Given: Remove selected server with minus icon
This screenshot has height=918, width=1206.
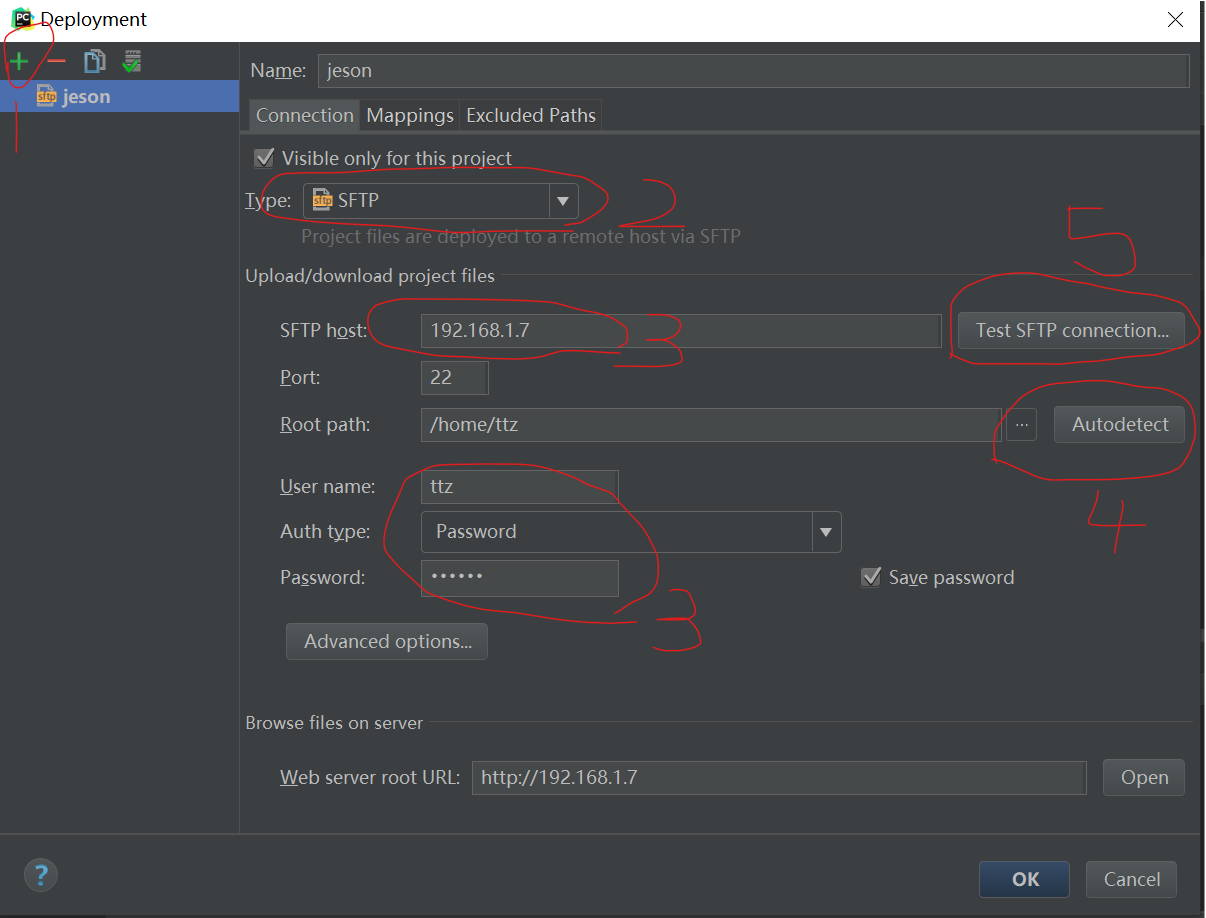Looking at the screenshot, I should tap(57, 62).
